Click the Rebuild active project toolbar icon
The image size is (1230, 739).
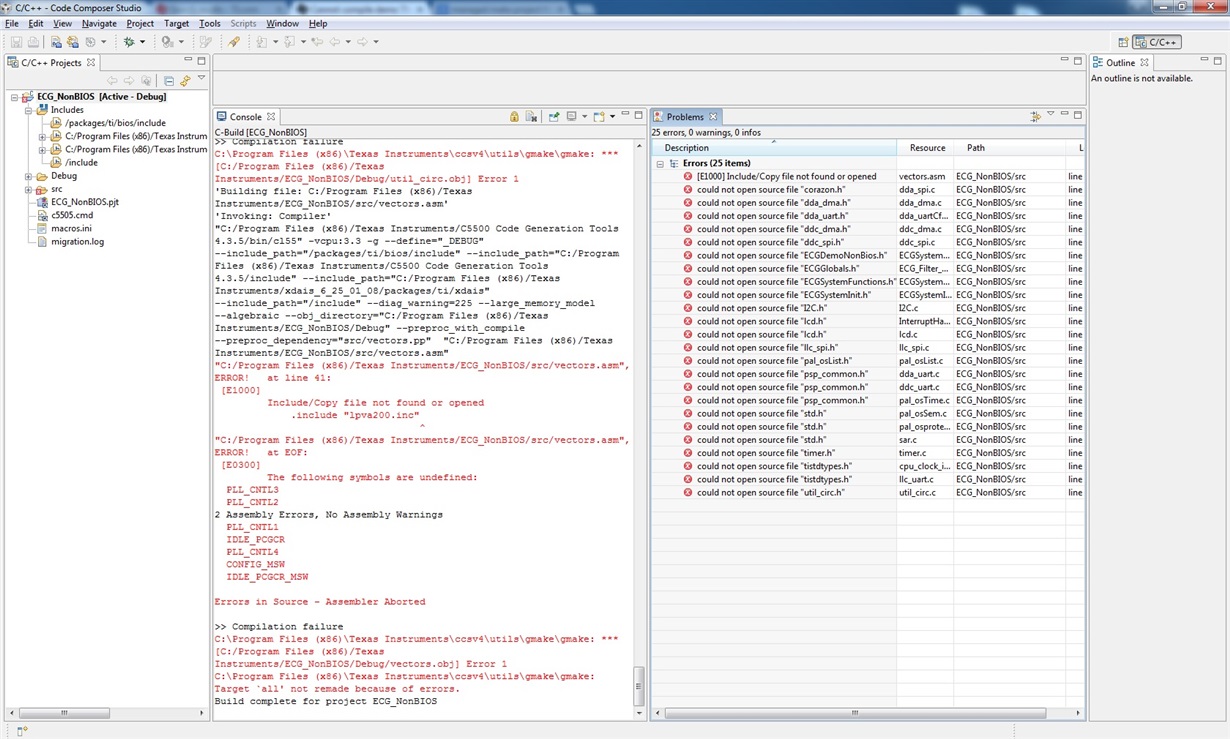(72, 42)
